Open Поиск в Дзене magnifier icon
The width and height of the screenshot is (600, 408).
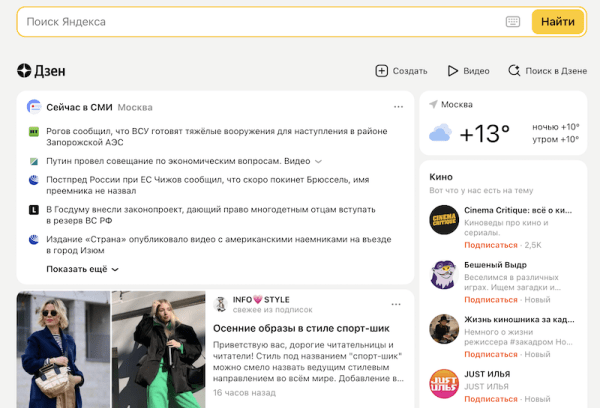pos(514,70)
